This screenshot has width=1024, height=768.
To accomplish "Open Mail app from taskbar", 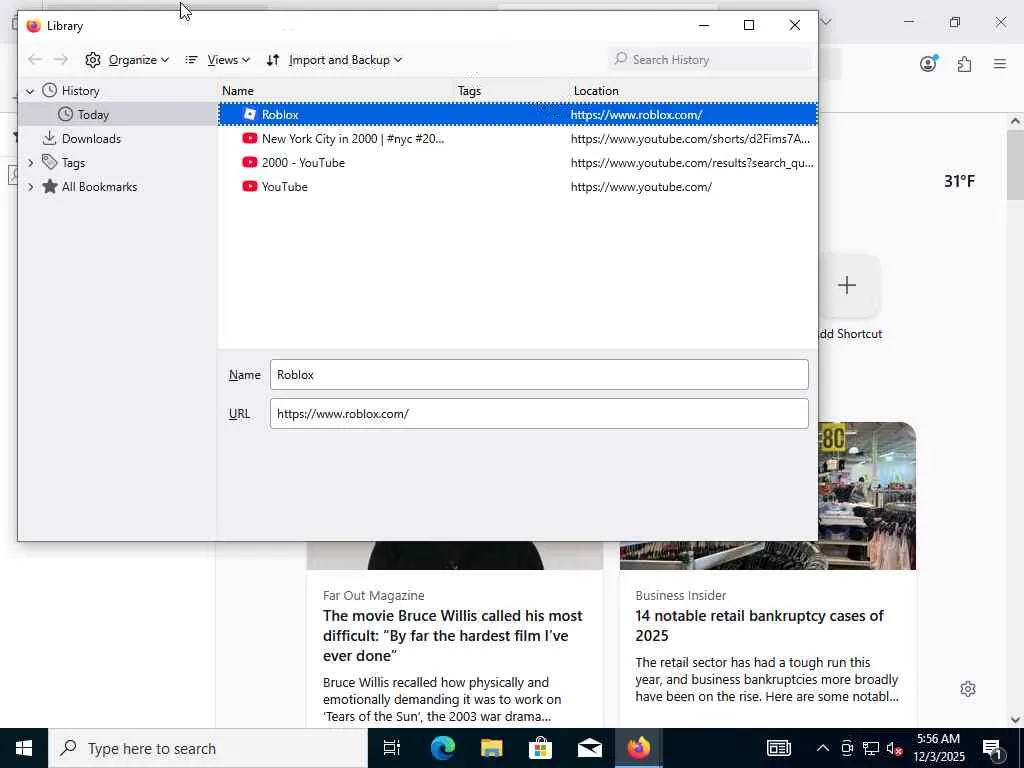I will click(590, 748).
